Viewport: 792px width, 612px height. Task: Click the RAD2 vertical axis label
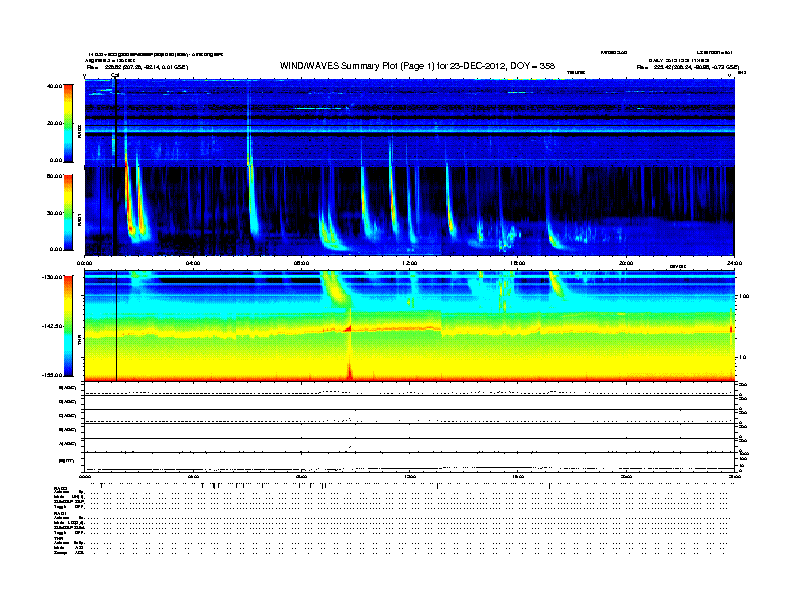[80, 132]
